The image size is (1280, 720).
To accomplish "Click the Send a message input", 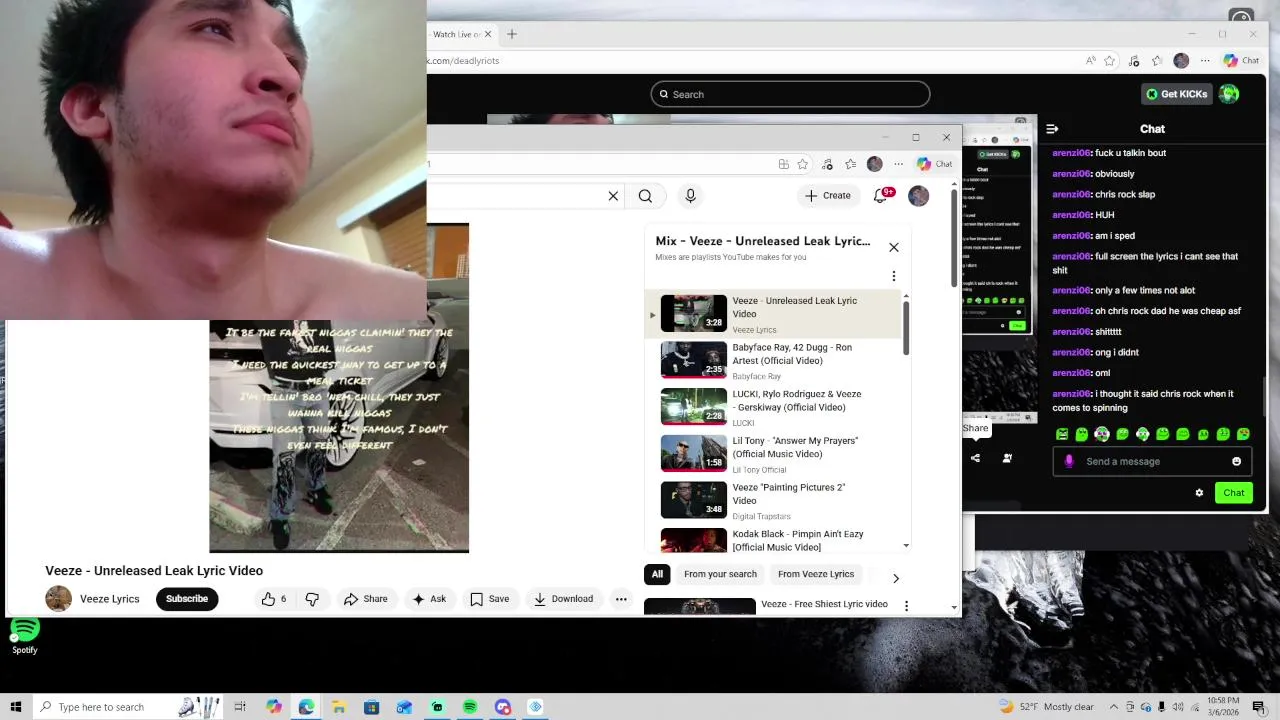I will [x=1152, y=461].
